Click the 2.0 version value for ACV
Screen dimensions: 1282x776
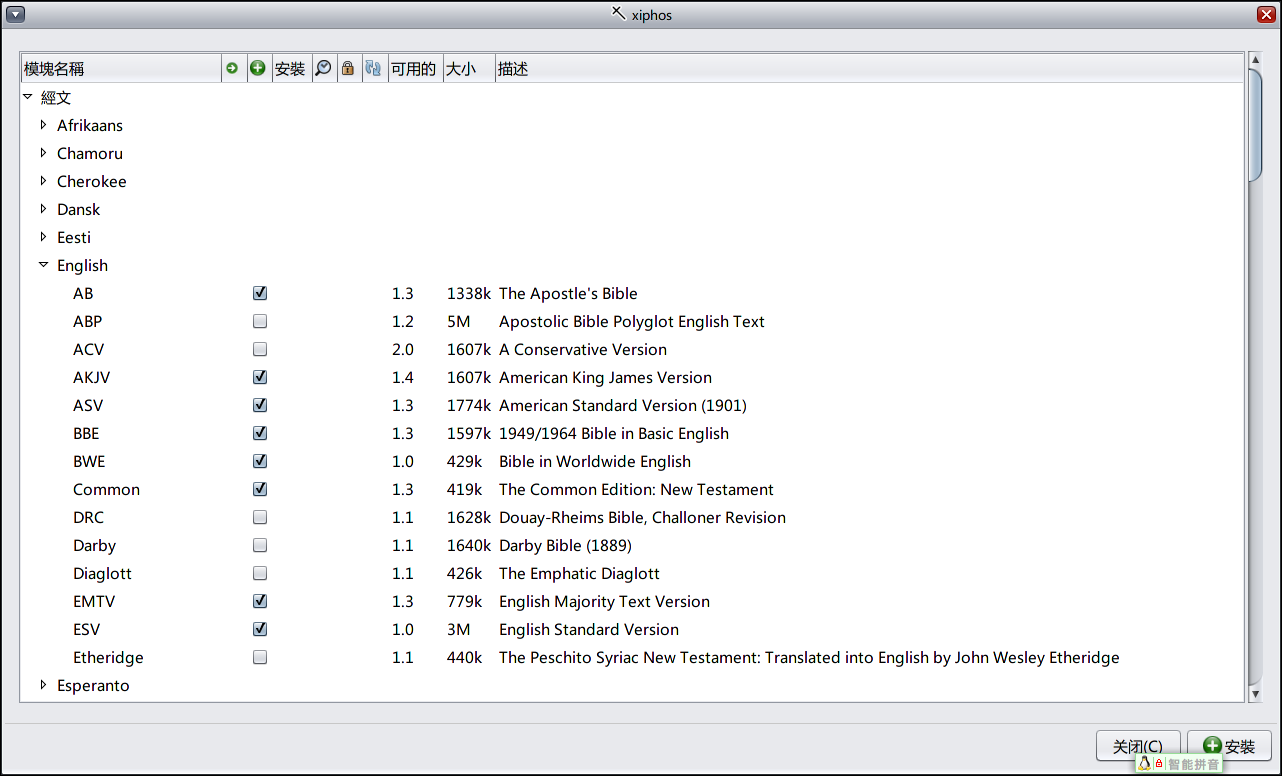[402, 349]
